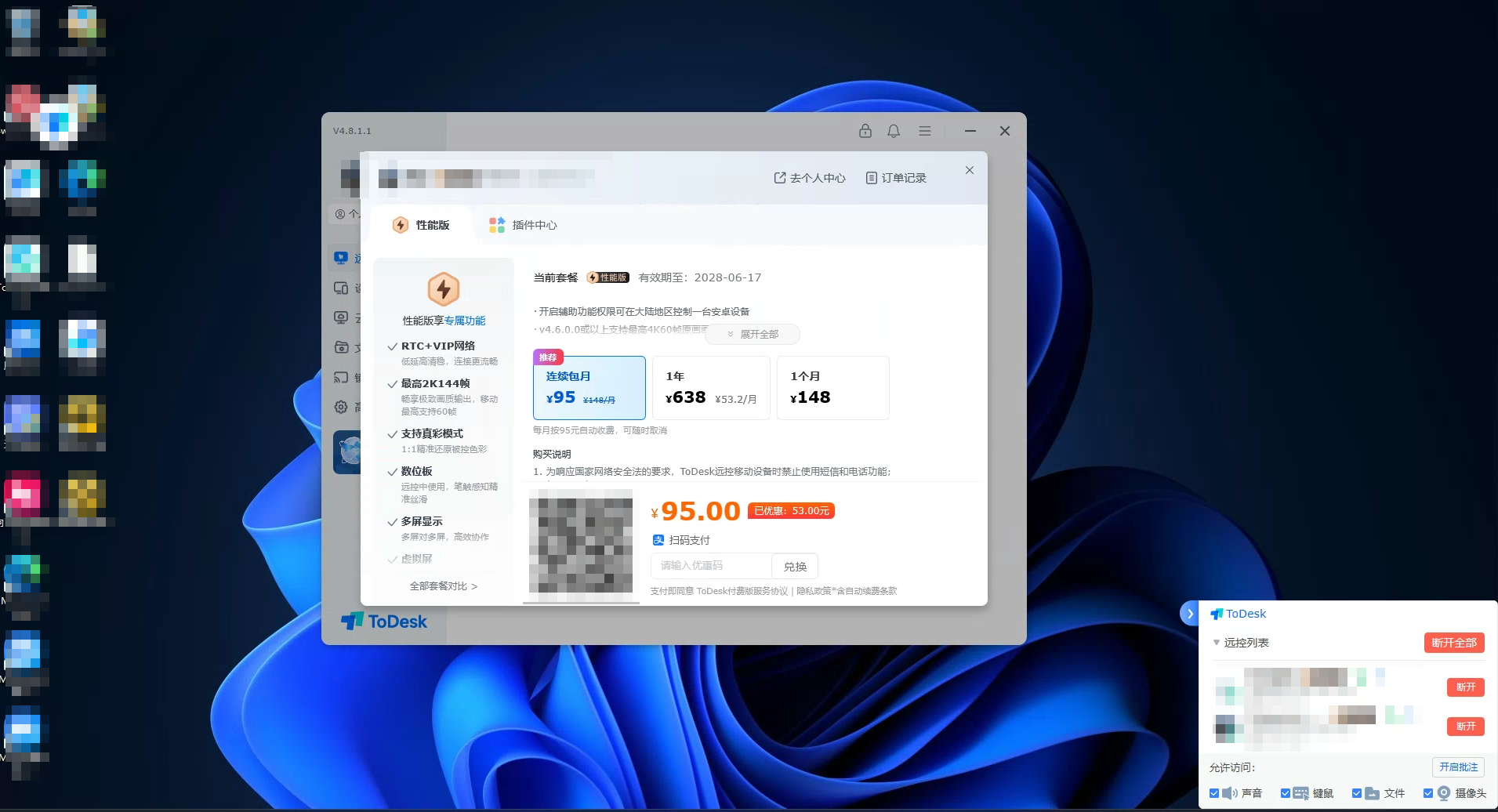Select the 1个月 ¥148 plan

pyautogui.click(x=832, y=388)
